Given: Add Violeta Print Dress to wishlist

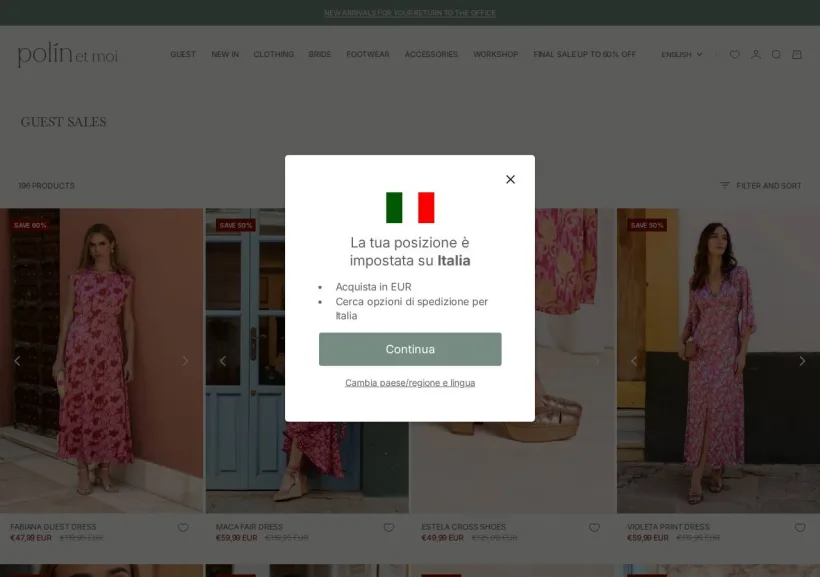Looking at the screenshot, I should point(800,528).
